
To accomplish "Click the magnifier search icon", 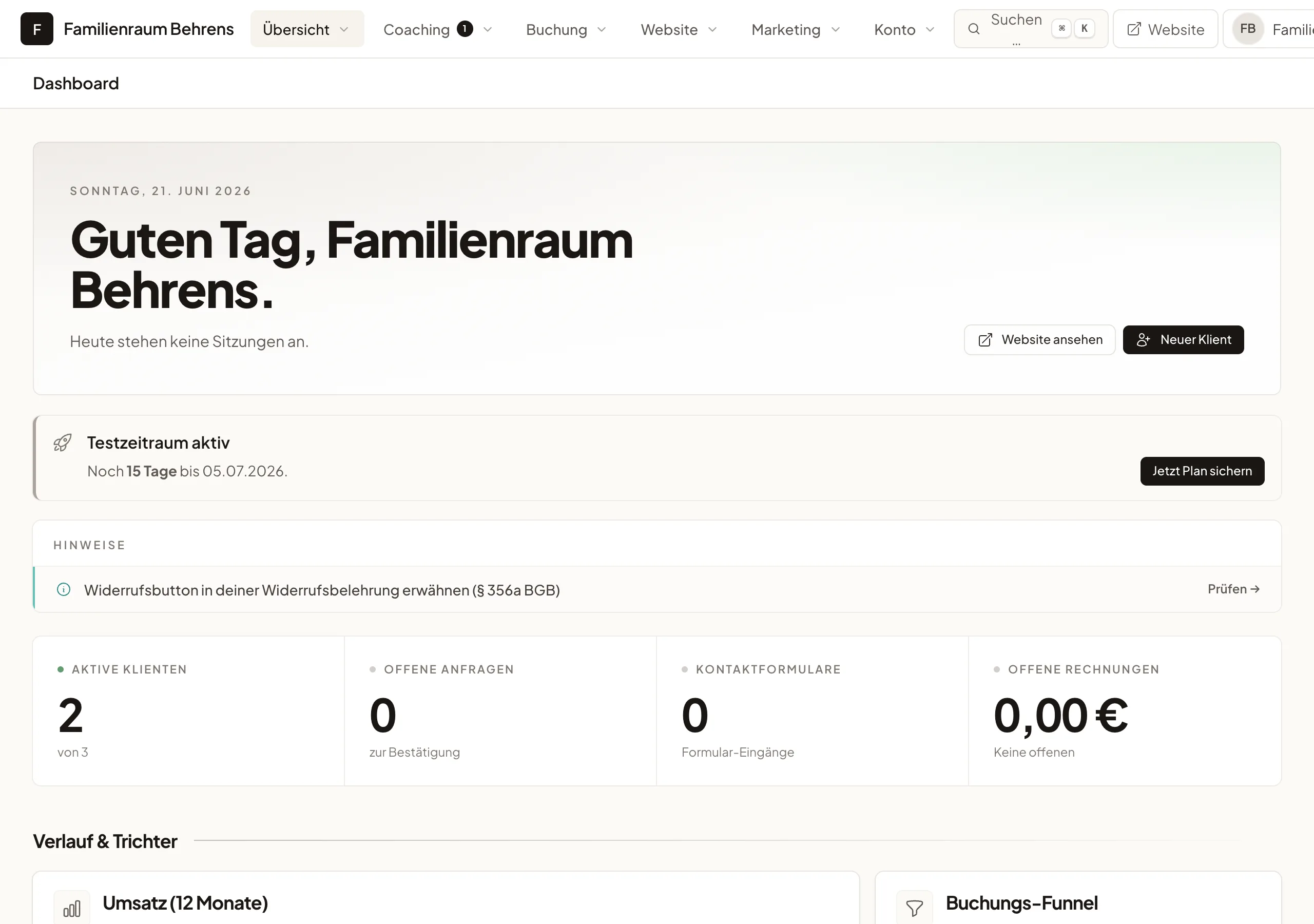I will 974,29.
